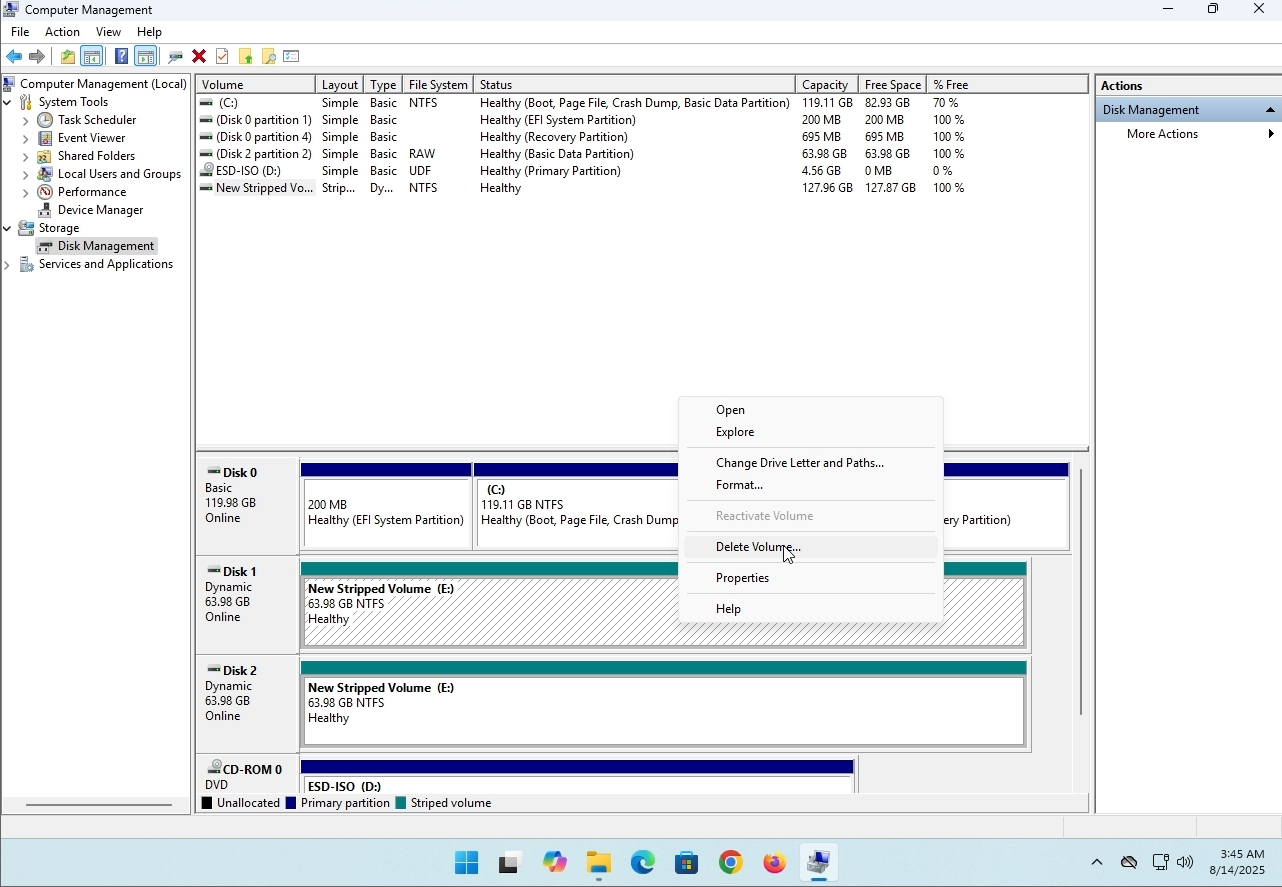Open Task Scheduler in the tree
Screen dimensions: 1282x887
pyautogui.click(x=97, y=120)
